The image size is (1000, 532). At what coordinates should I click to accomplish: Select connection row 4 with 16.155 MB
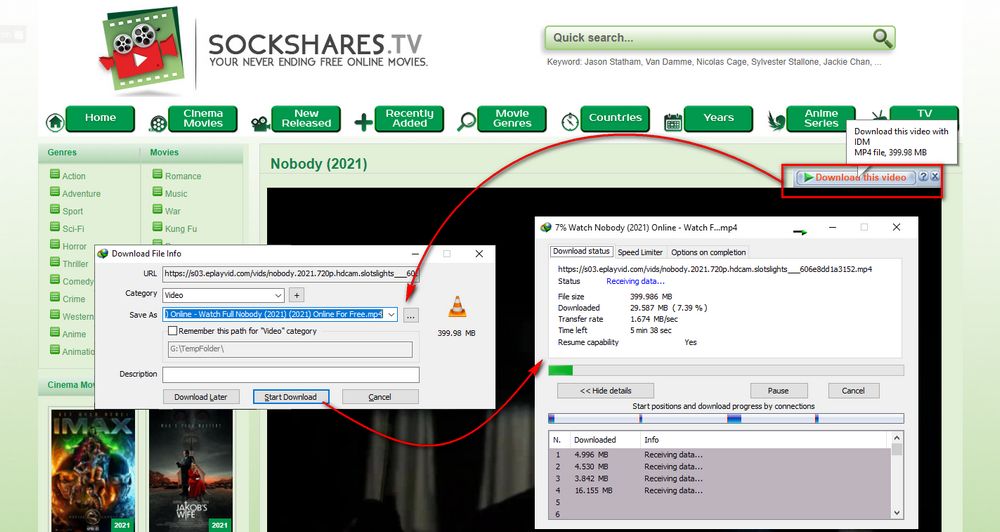[719, 491]
